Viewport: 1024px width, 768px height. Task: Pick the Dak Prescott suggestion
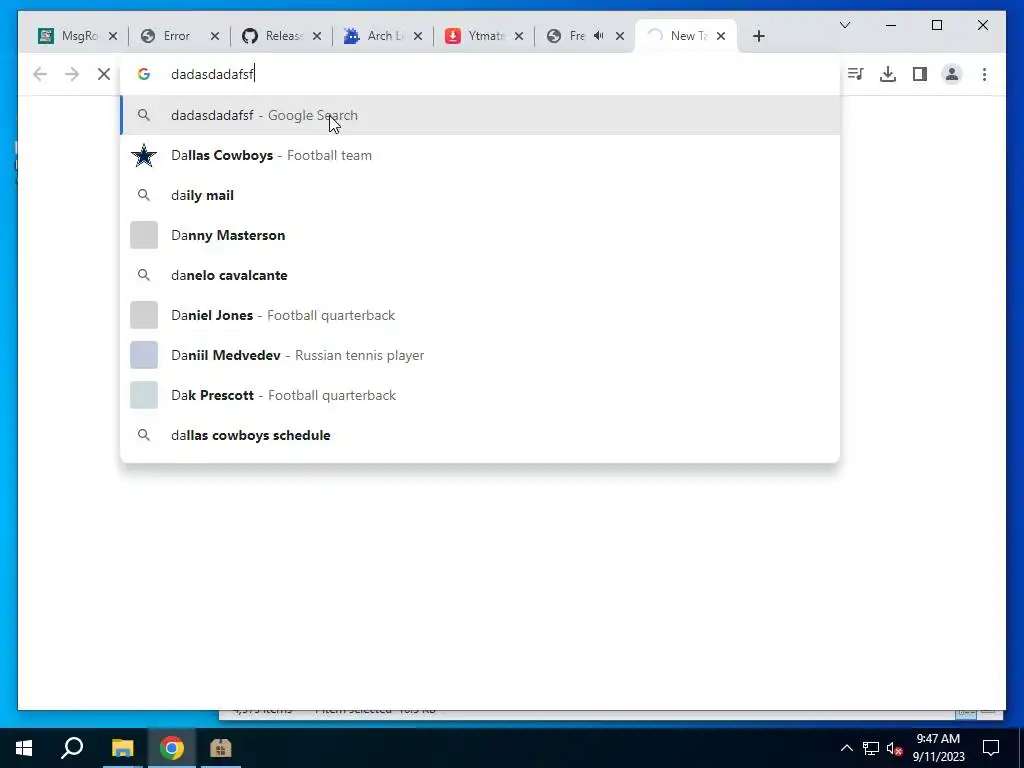(x=480, y=395)
